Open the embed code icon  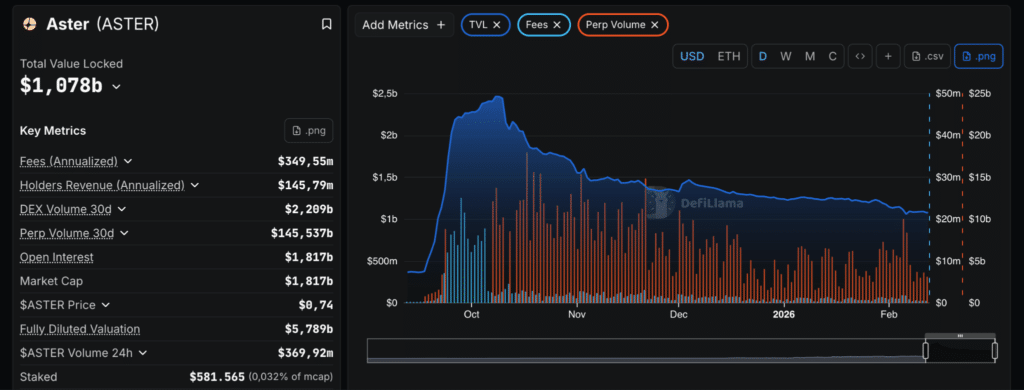tap(860, 56)
